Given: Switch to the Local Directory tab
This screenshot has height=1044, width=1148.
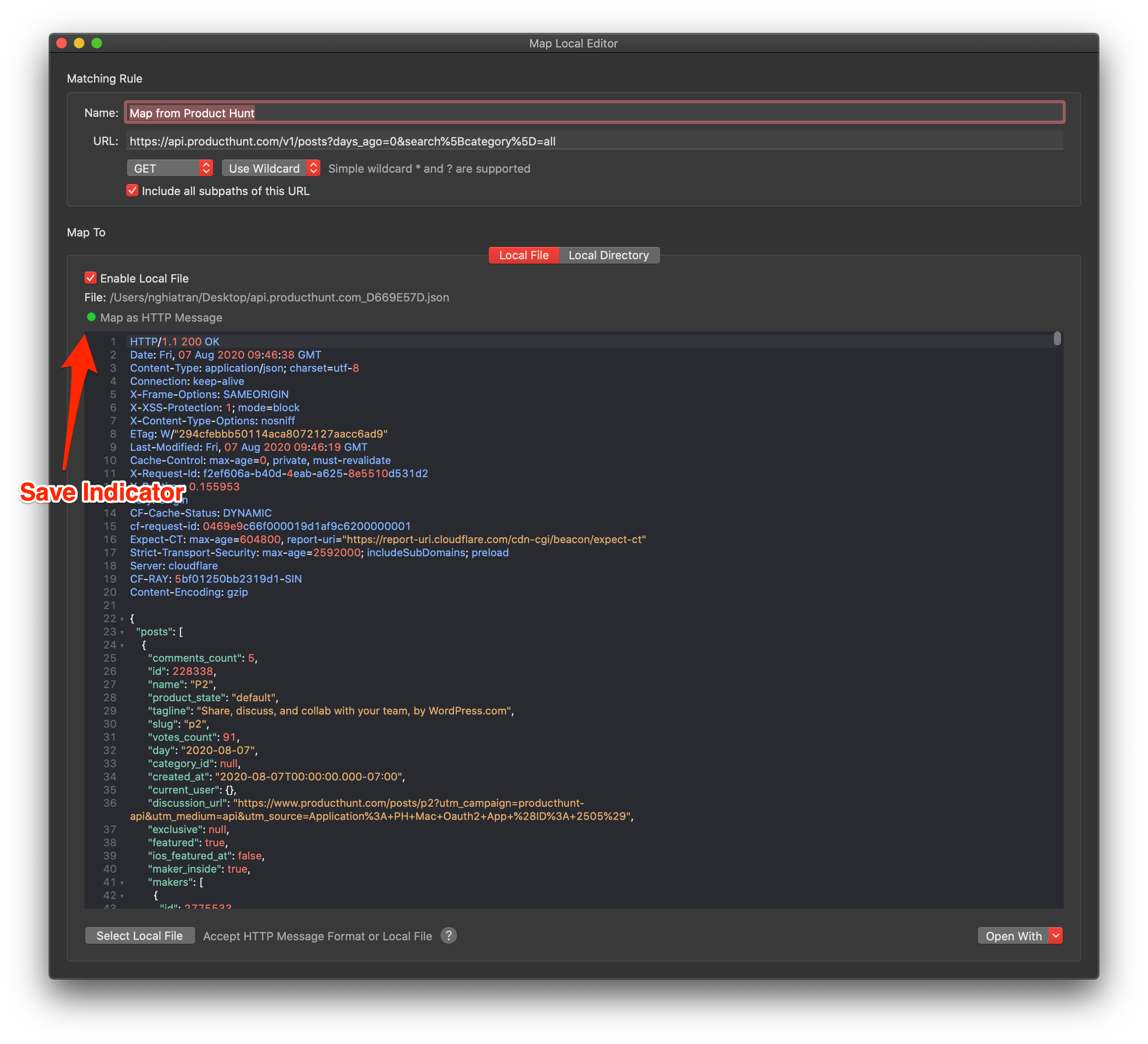Looking at the screenshot, I should tap(609, 255).
